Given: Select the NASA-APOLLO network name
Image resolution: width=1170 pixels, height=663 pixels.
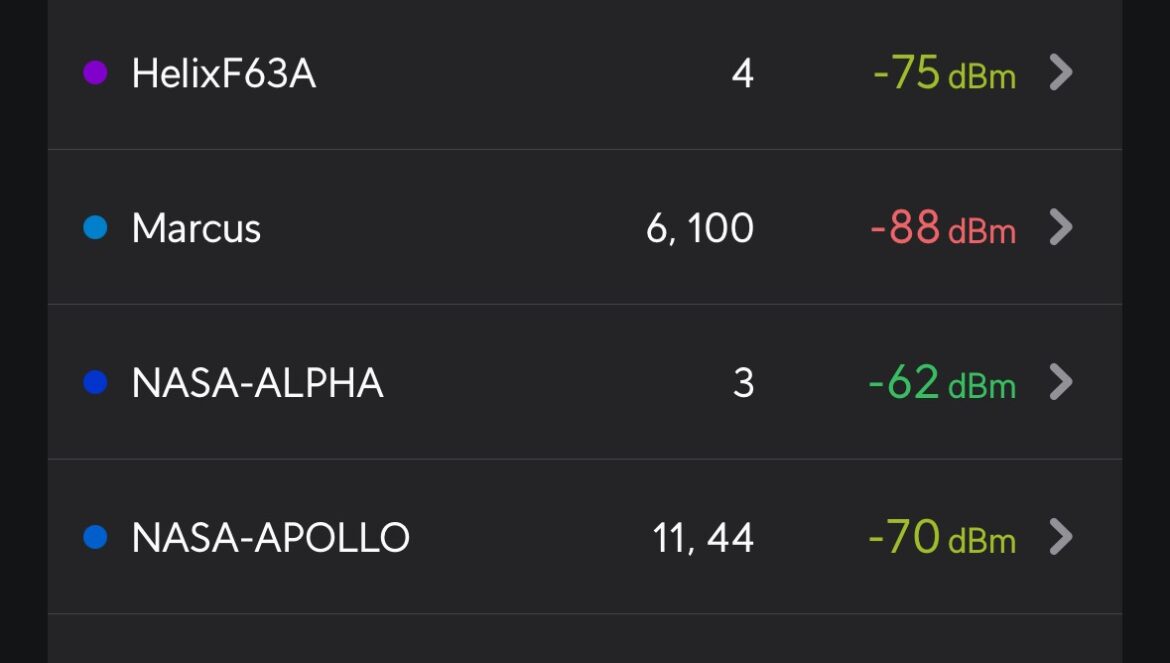Looking at the screenshot, I should pyautogui.click(x=271, y=538).
